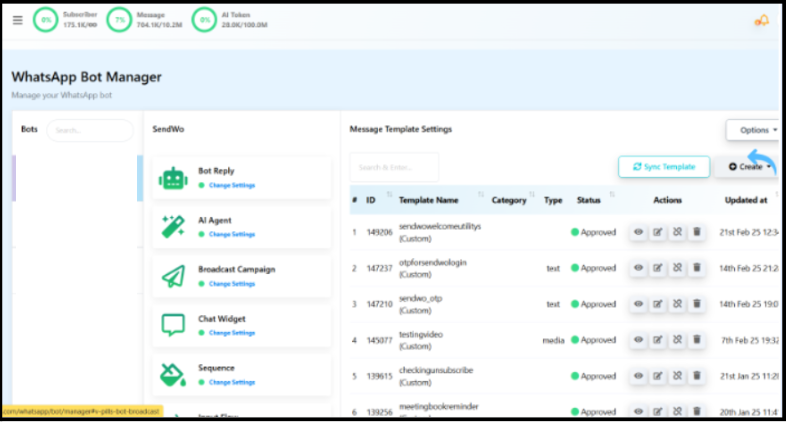Click the Sequence paint bucket icon
Viewport: 786px width, 422px height.
(173, 374)
